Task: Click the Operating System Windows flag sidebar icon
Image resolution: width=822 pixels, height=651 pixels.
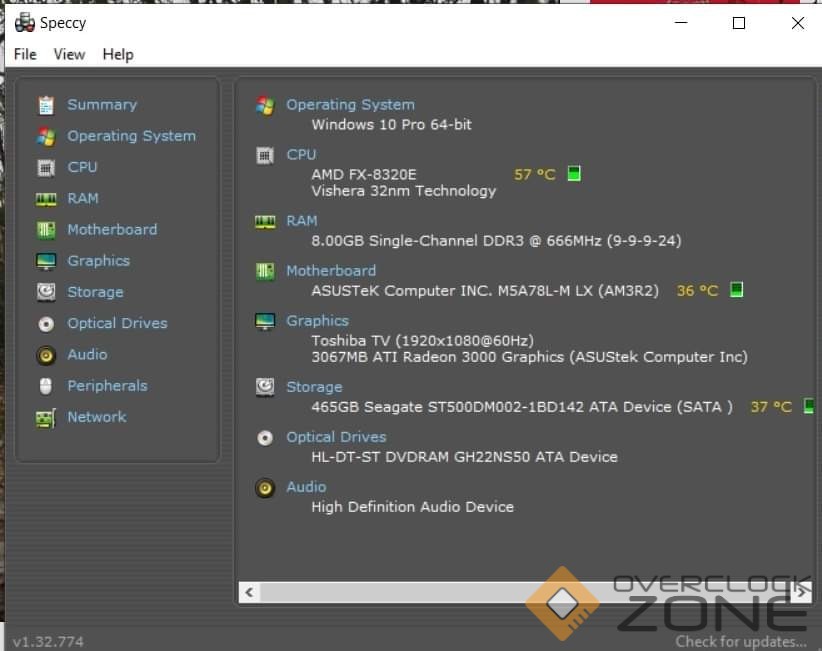Action: [x=46, y=137]
